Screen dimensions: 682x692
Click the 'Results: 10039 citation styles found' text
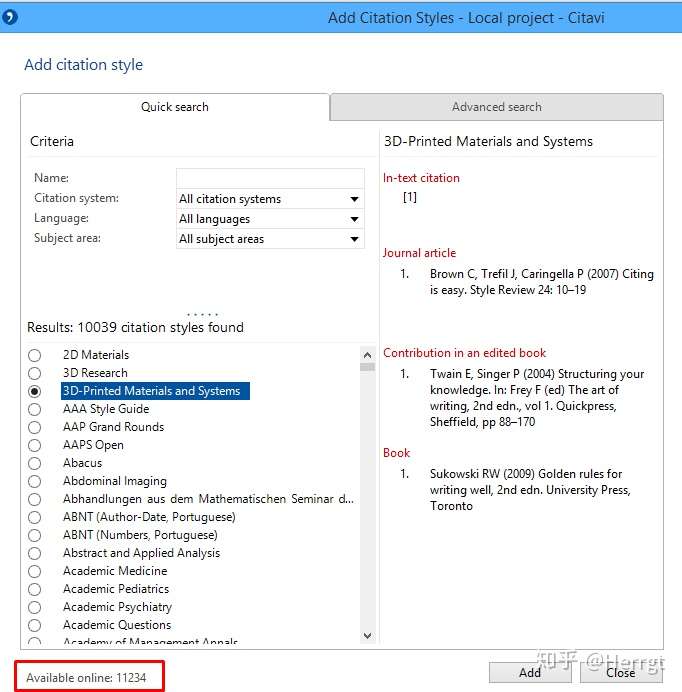point(136,327)
